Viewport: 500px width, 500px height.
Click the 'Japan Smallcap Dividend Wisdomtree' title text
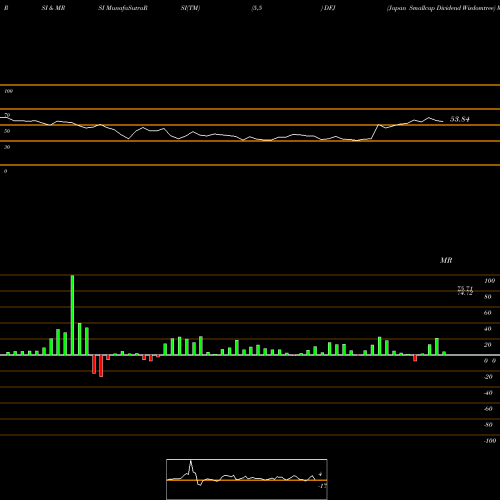coord(441,8)
